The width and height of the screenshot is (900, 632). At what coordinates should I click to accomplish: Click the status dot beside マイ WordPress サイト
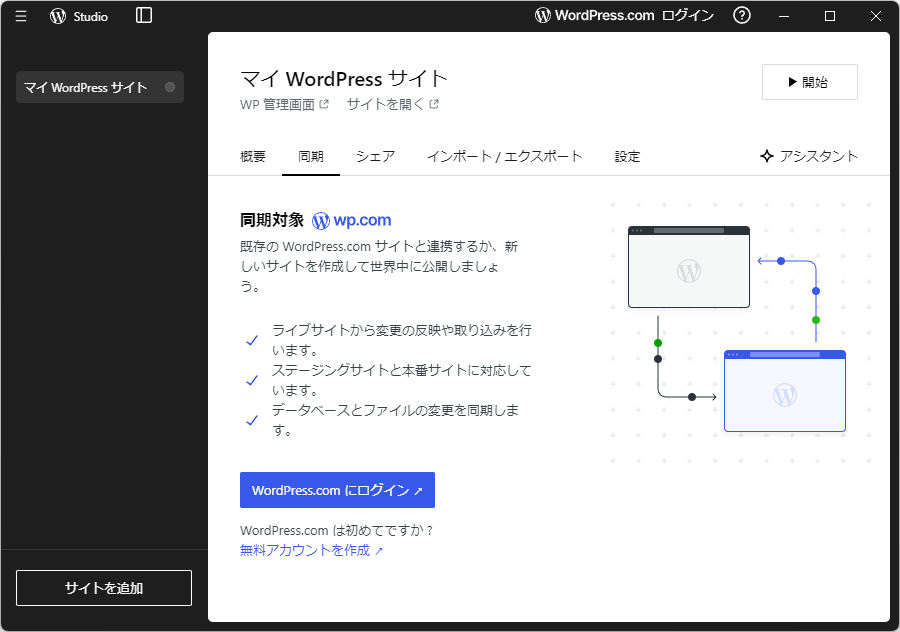[168, 87]
